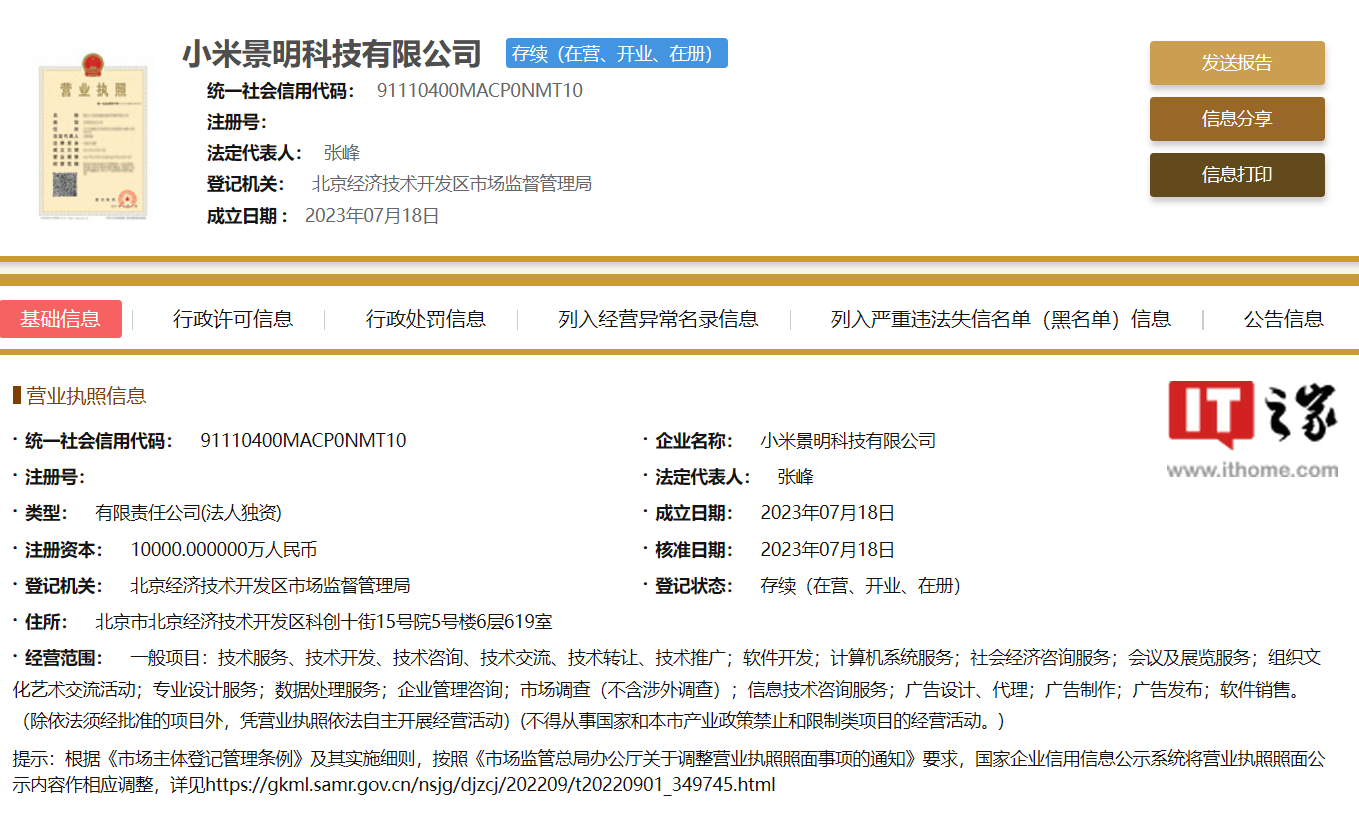Switch to the 行政许可信息 tab
Image resolution: width=1359 pixels, height=839 pixels.
[233, 319]
